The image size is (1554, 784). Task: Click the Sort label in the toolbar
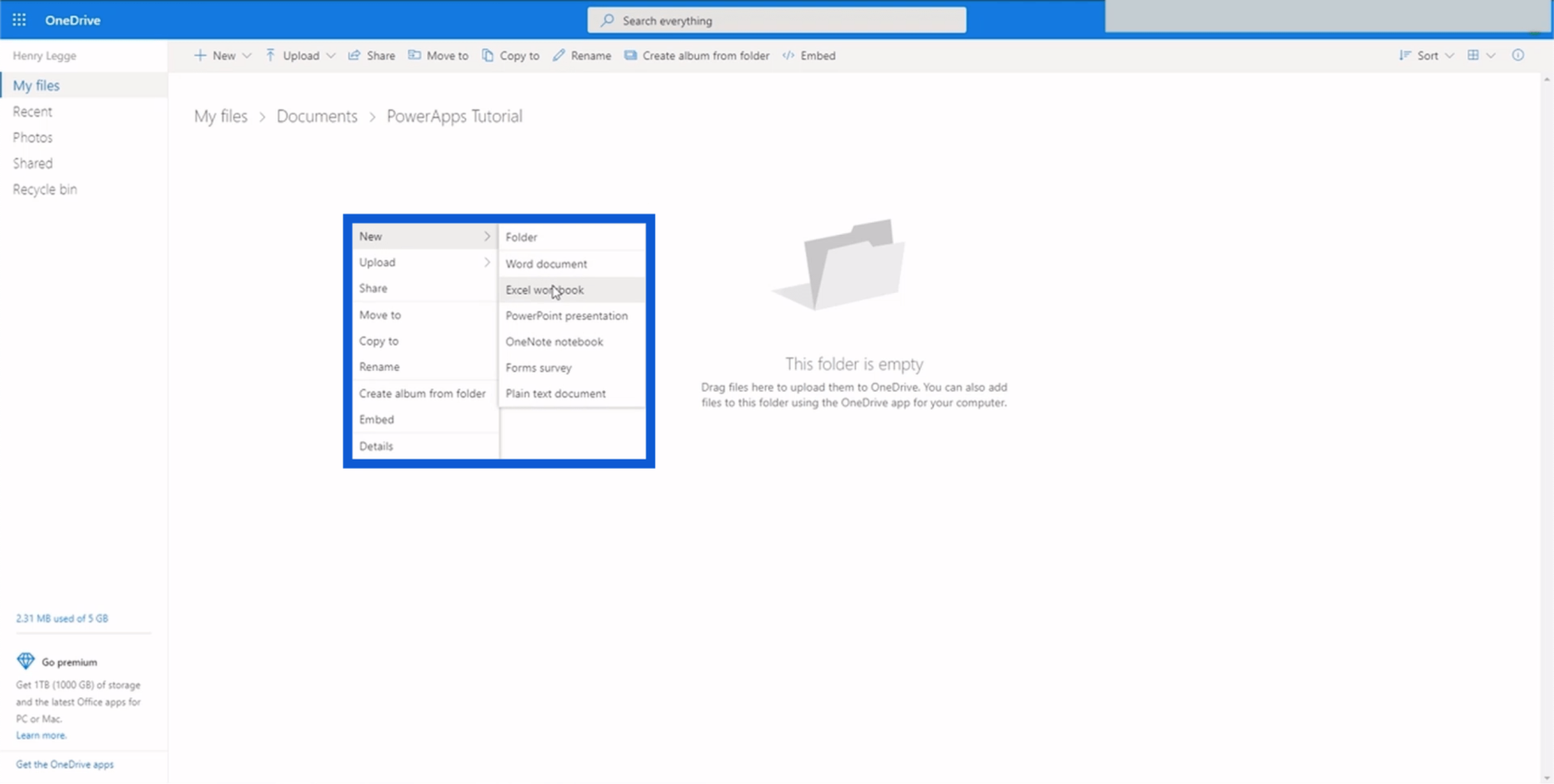tap(1428, 55)
